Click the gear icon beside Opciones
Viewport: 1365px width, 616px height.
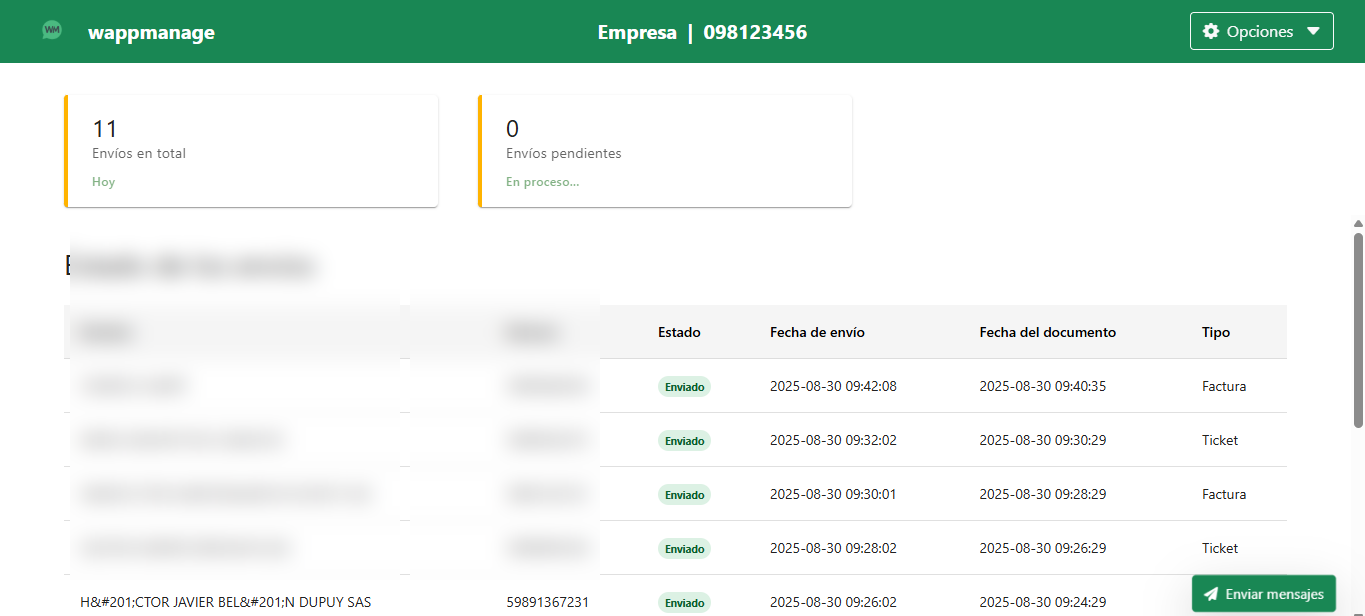tap(1211, 31)
